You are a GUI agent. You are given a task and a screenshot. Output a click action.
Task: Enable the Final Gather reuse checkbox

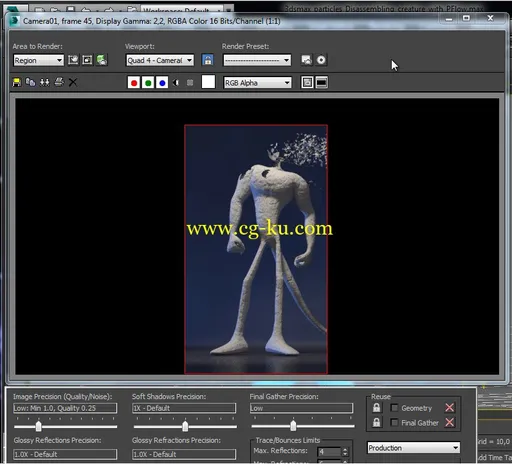tap(394, 423)
